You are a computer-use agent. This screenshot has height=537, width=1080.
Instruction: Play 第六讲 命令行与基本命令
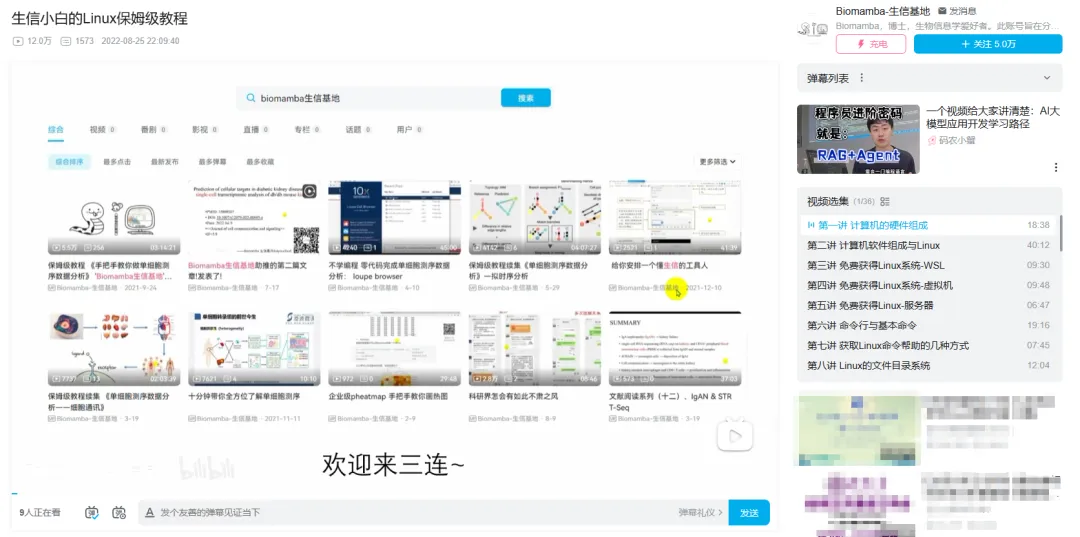tap(928, 325)
